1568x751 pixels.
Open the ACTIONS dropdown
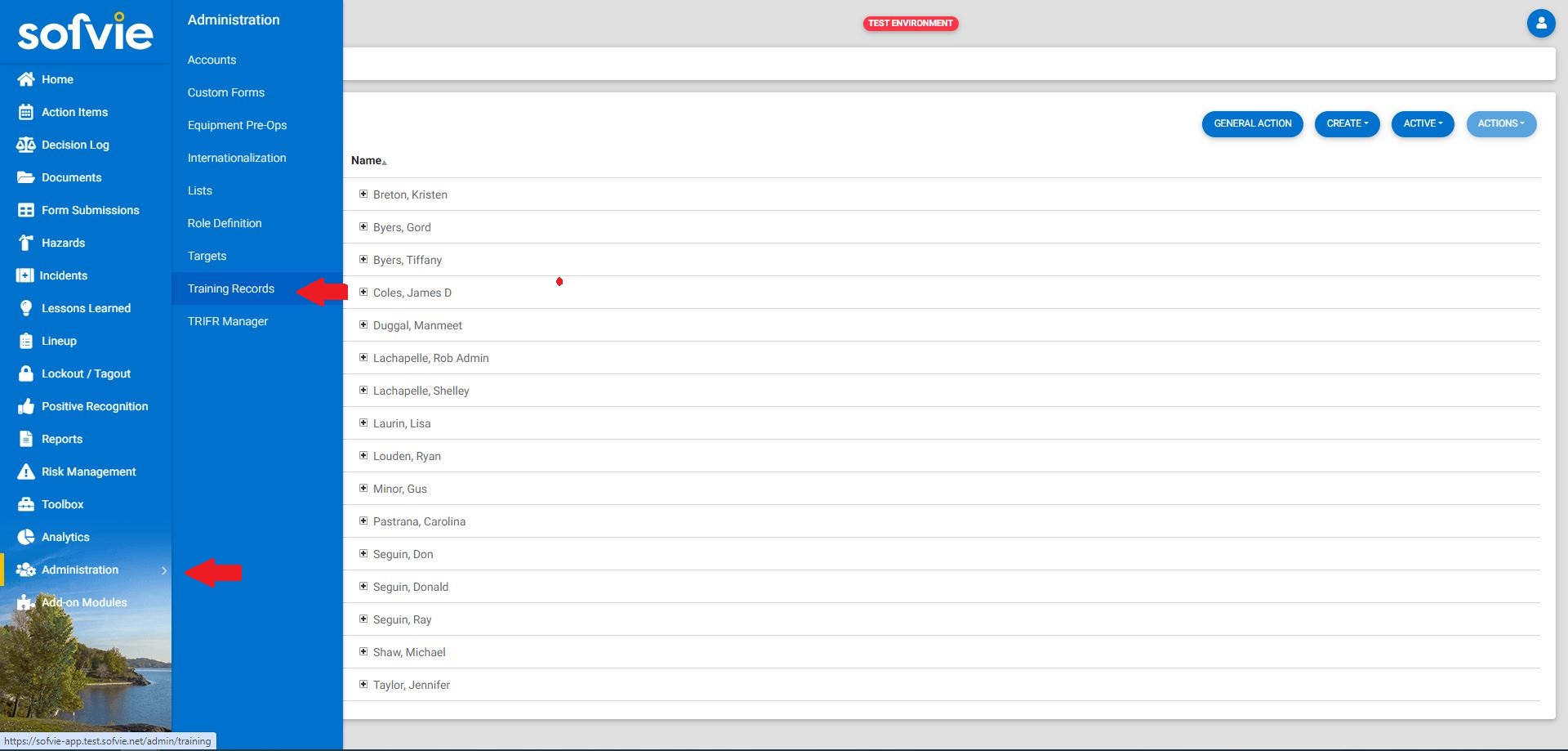1500,123
